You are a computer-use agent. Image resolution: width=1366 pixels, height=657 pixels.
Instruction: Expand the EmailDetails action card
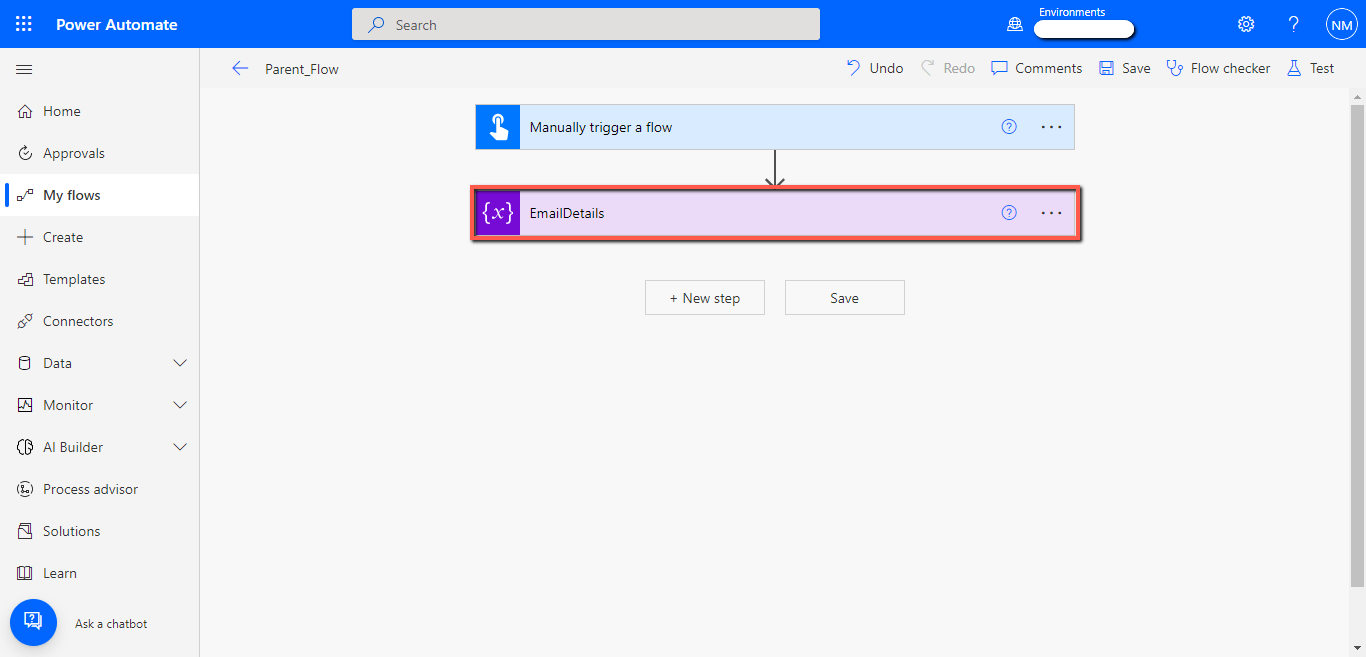point(775,213)
